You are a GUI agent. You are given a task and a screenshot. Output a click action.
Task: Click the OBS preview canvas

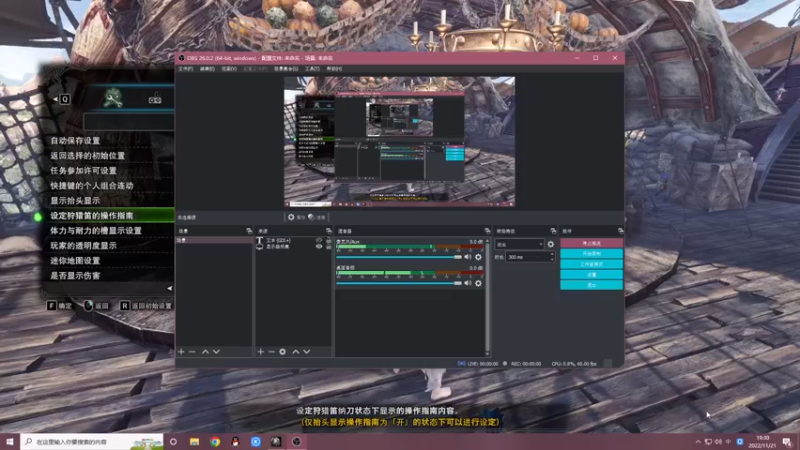[x=399, y=142]
